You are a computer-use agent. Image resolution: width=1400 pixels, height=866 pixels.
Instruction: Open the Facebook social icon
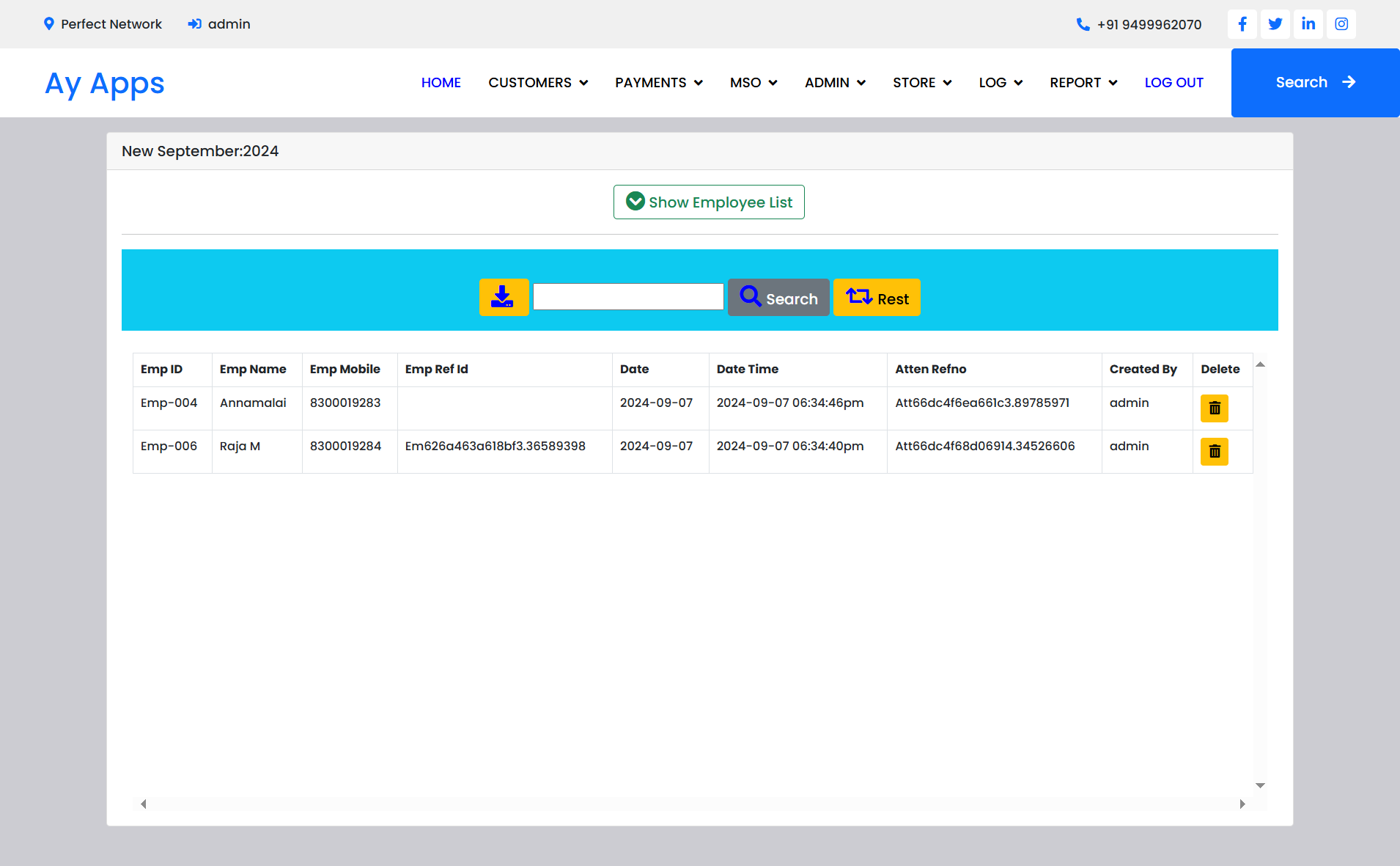[x=1242, y=24]
